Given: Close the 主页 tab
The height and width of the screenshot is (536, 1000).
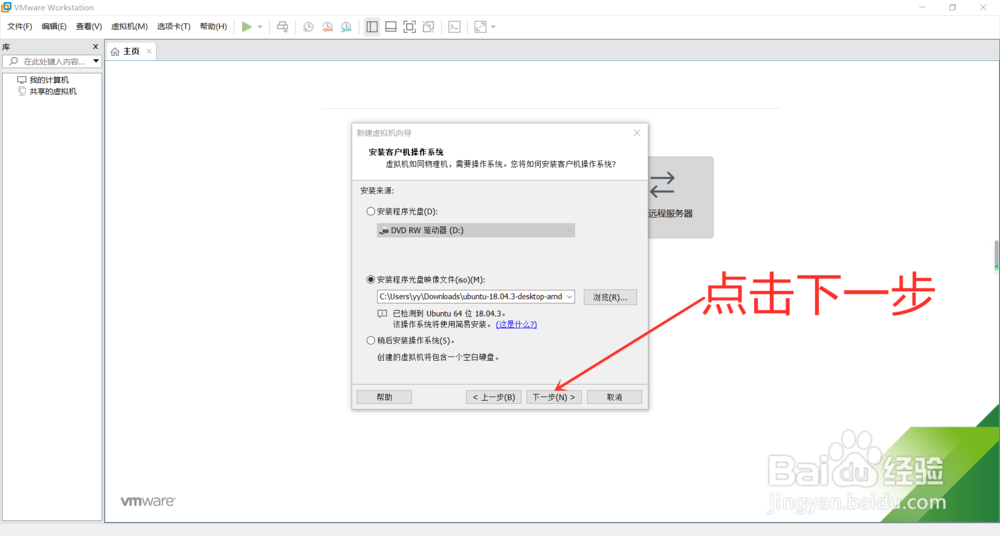Looking at the screenshot, I should coord(149,51).
